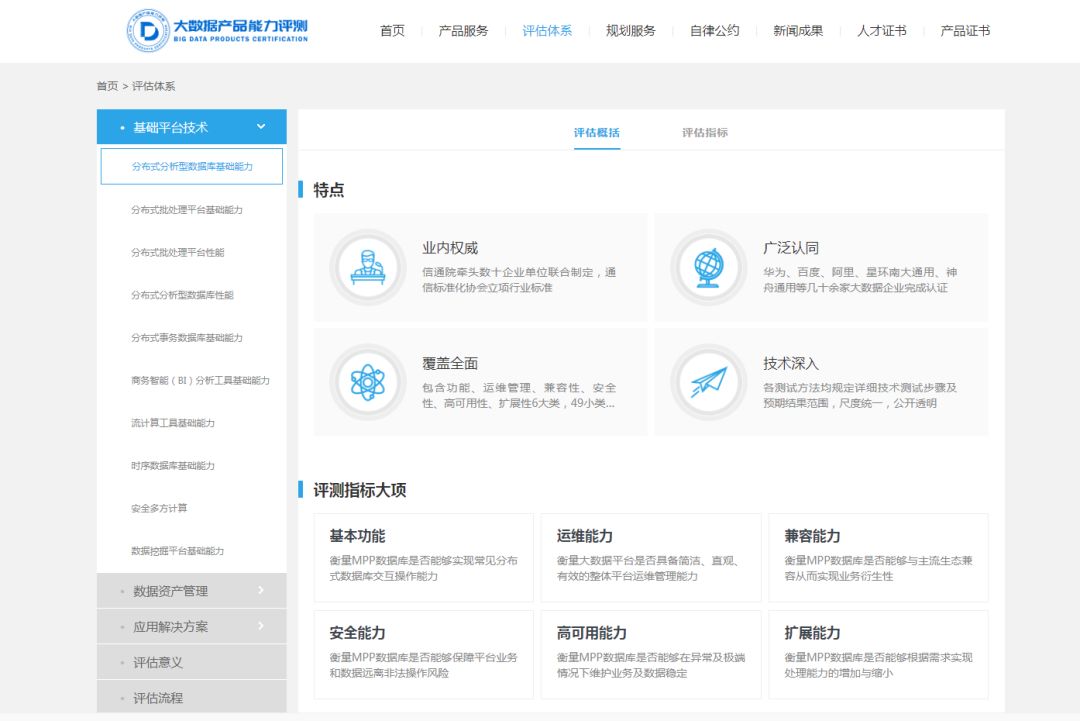Open 新闻成果 navigation item
Image resolution: width=1080 pixels, height=721 pixels.
coord(798,31)
